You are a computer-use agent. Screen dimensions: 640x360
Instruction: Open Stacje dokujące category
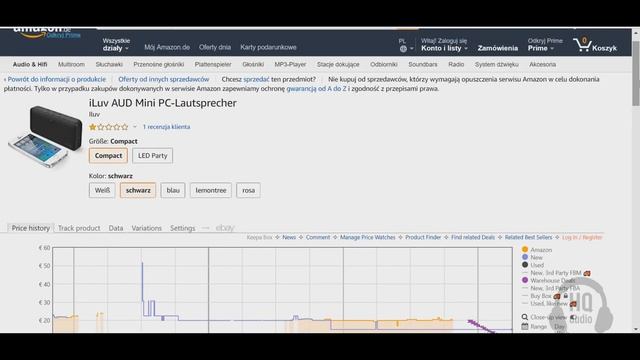coord(338,64)
